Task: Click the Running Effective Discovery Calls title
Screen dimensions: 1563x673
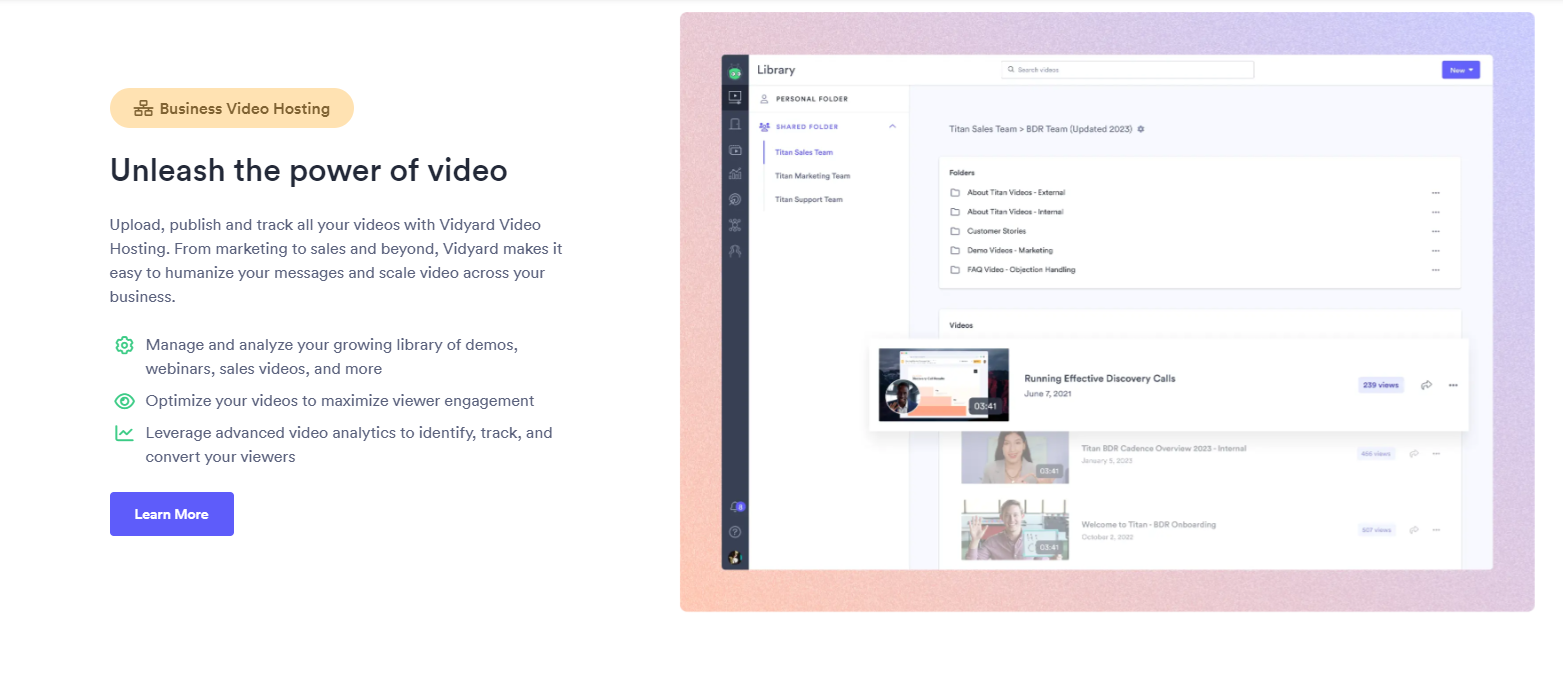Action: [1100, 379]
